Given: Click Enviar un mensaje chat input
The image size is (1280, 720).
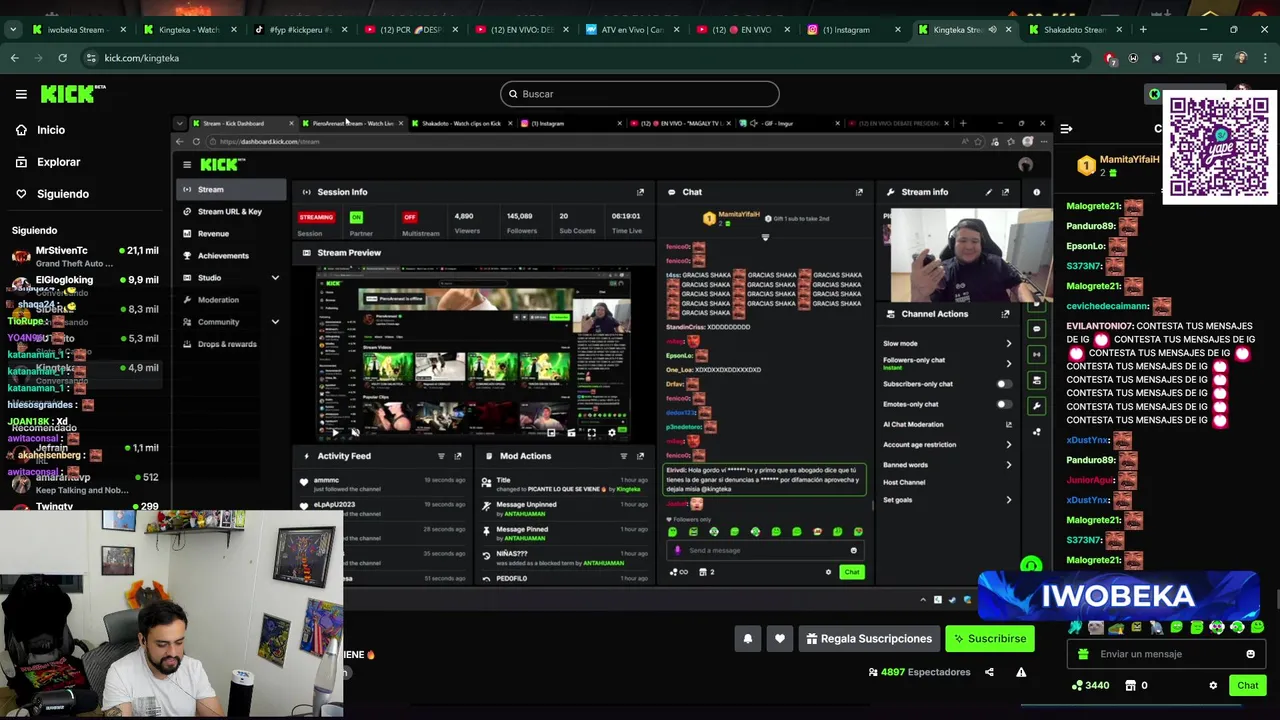Looking at the screenshot, I should pyautogui.click(x=1164, y=654).
